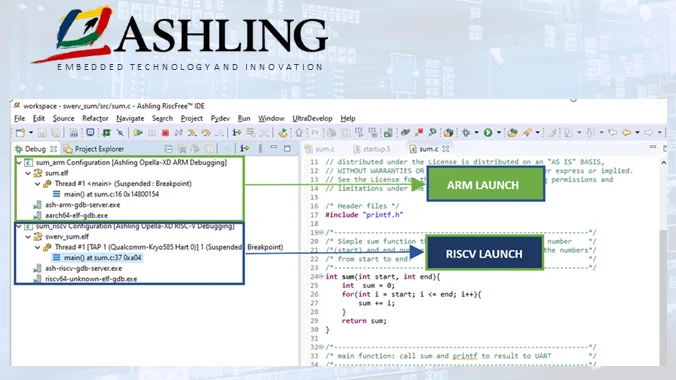Collapse swerv_sum.elf tree node
Screen dimensions: 676x380
[28, 237]
